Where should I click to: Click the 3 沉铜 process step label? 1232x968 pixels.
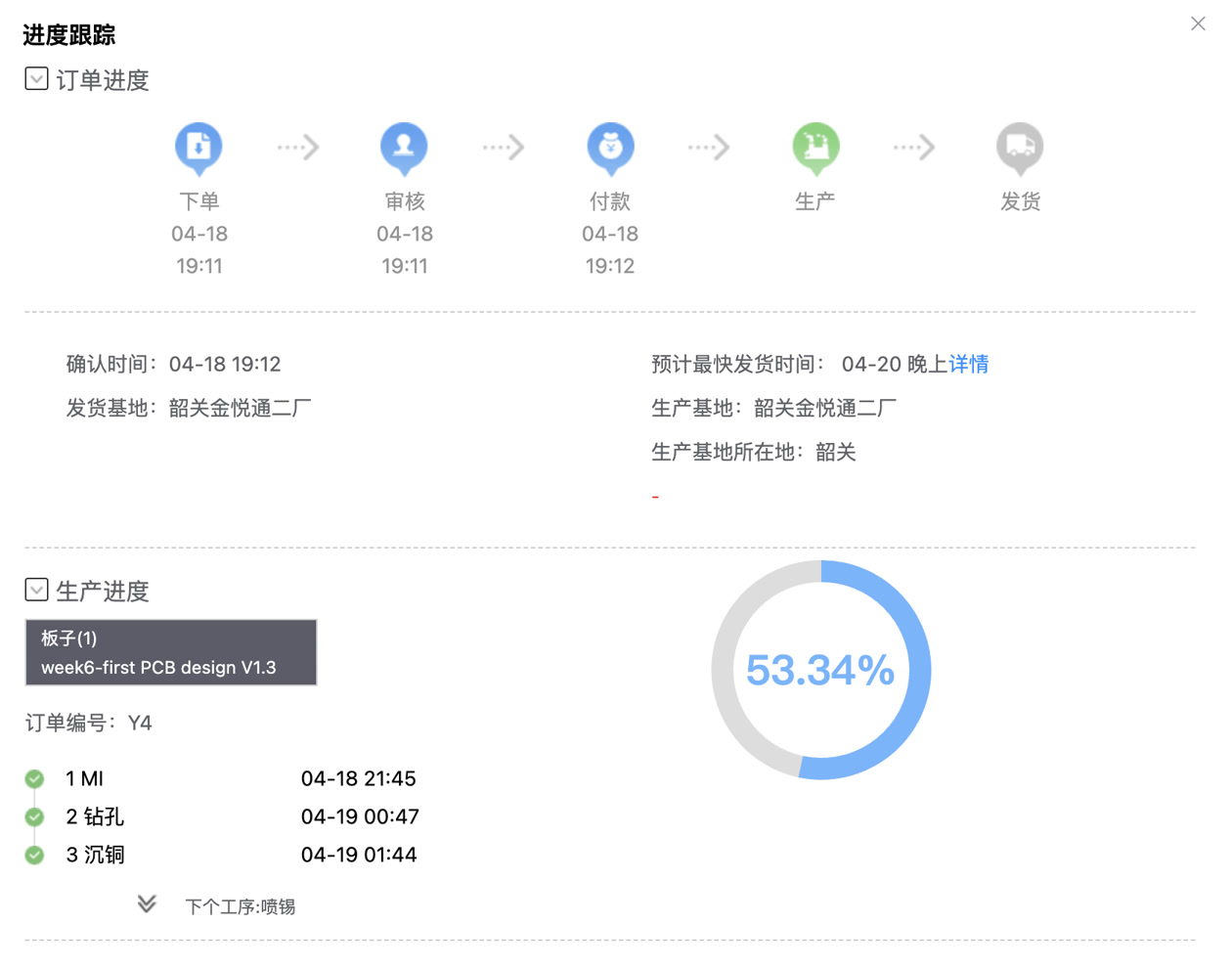click(95, 856)
